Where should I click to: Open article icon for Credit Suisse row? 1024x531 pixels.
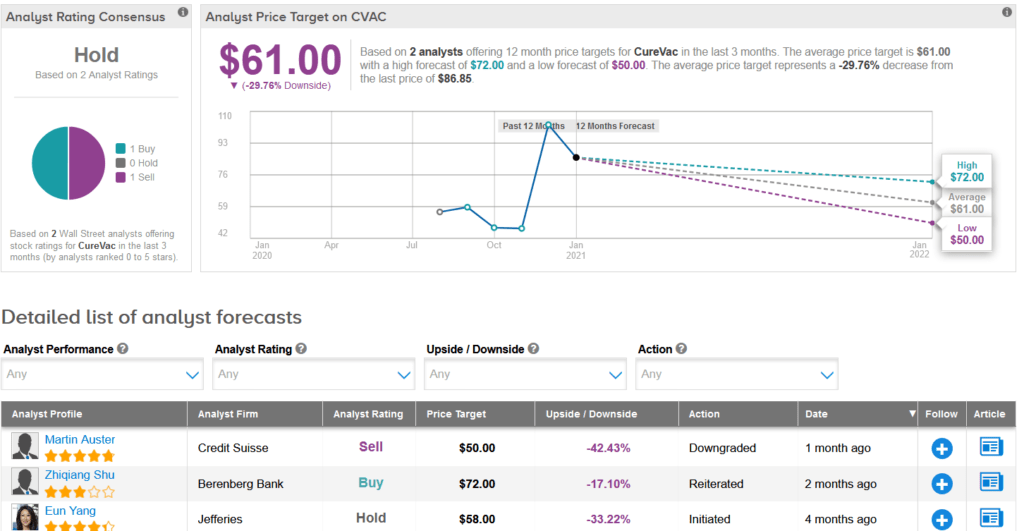click(991, 448)
